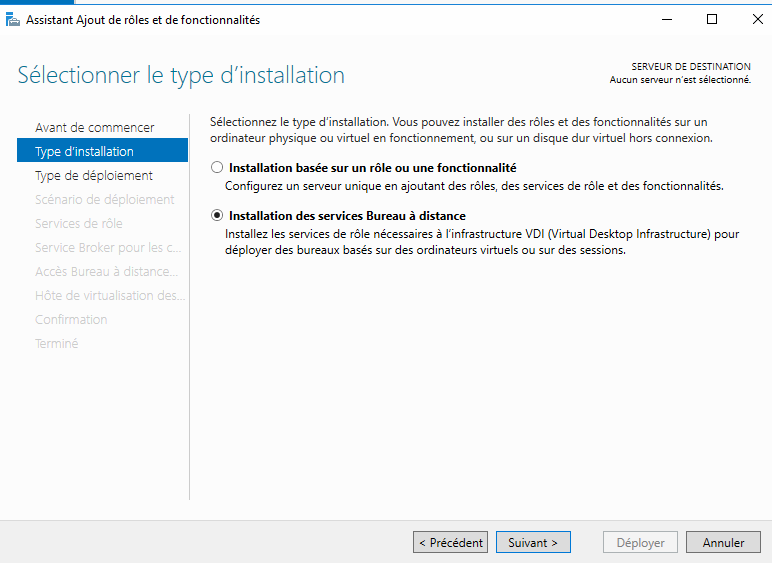This screenshot has height=563, width=772.
Task: Click the Scénario de déploiement step
Action: (x=104, y=199)
